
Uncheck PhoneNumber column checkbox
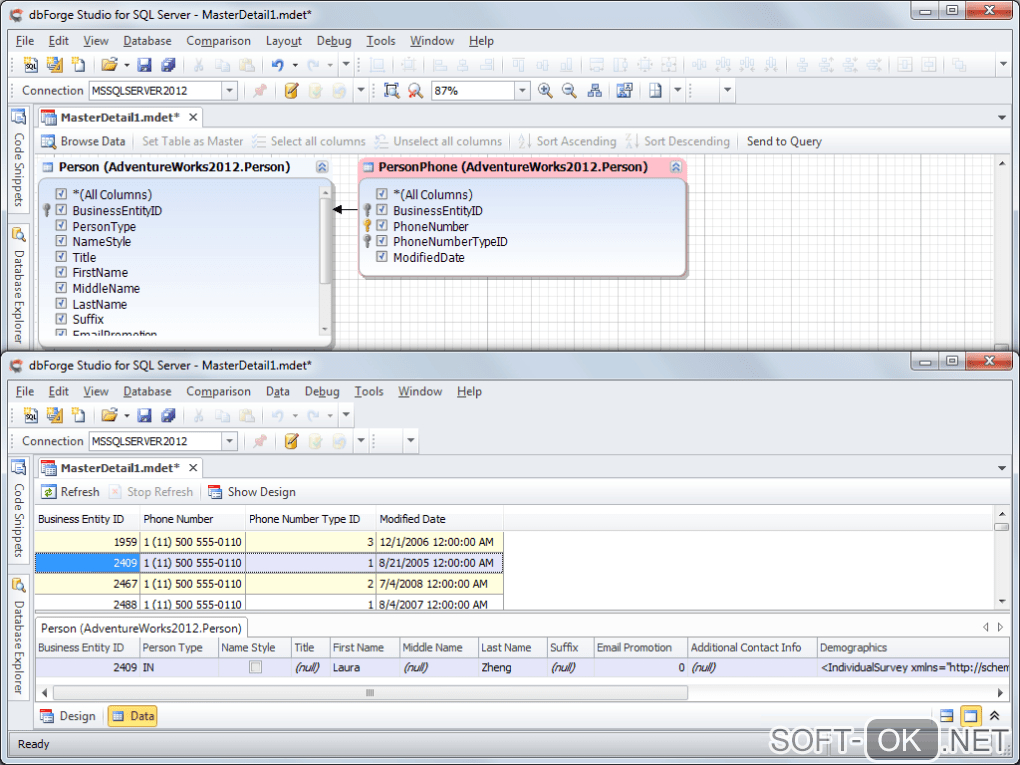[x=382, y=226]
